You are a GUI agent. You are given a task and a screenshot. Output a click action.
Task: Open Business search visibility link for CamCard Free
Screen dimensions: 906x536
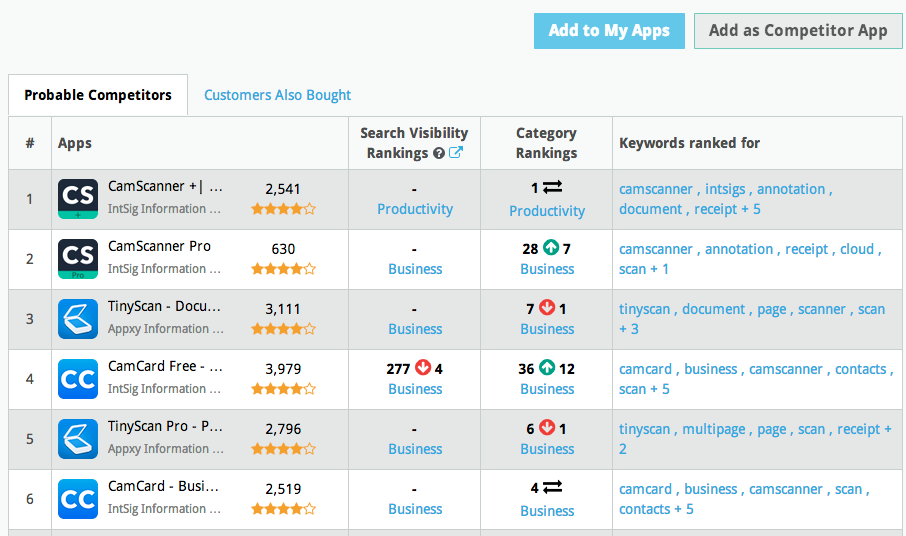tap(415, 389)
